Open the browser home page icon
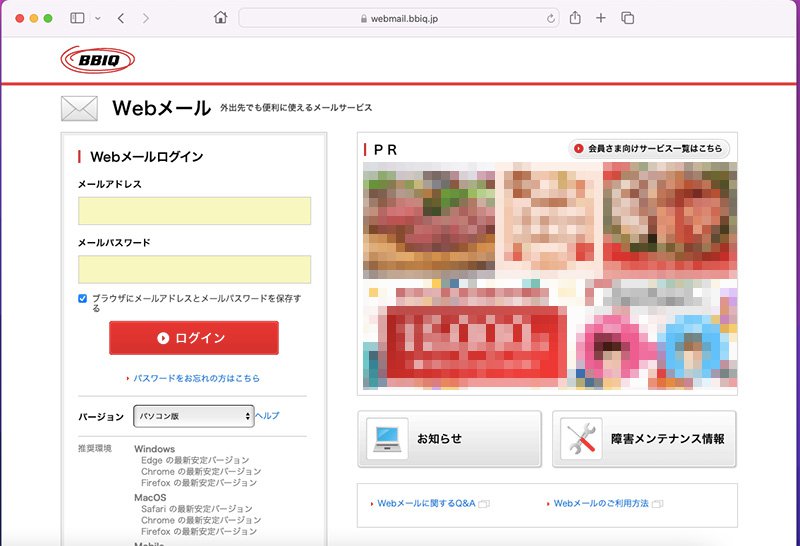The height and width of the screenshot is (546, 800). 221,18
